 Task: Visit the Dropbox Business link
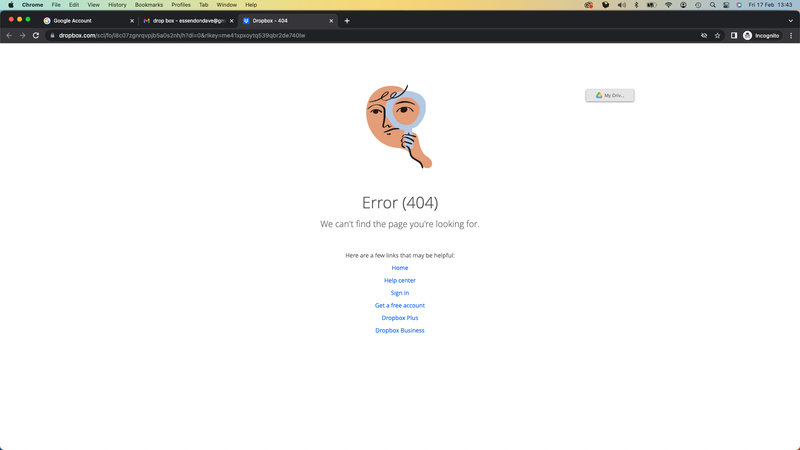pos(399,330)
